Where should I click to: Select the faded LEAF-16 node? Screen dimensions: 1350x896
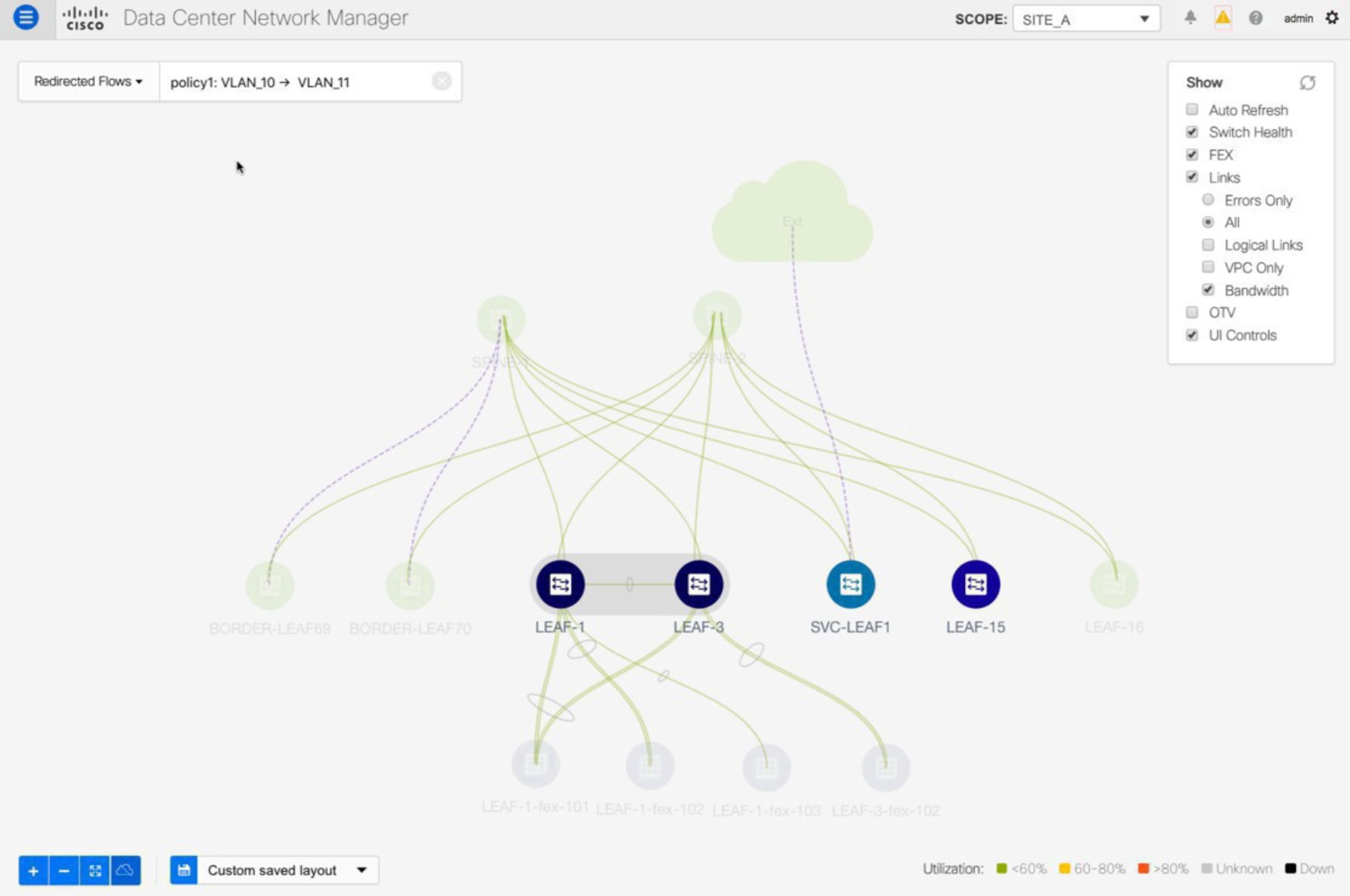1114,584
